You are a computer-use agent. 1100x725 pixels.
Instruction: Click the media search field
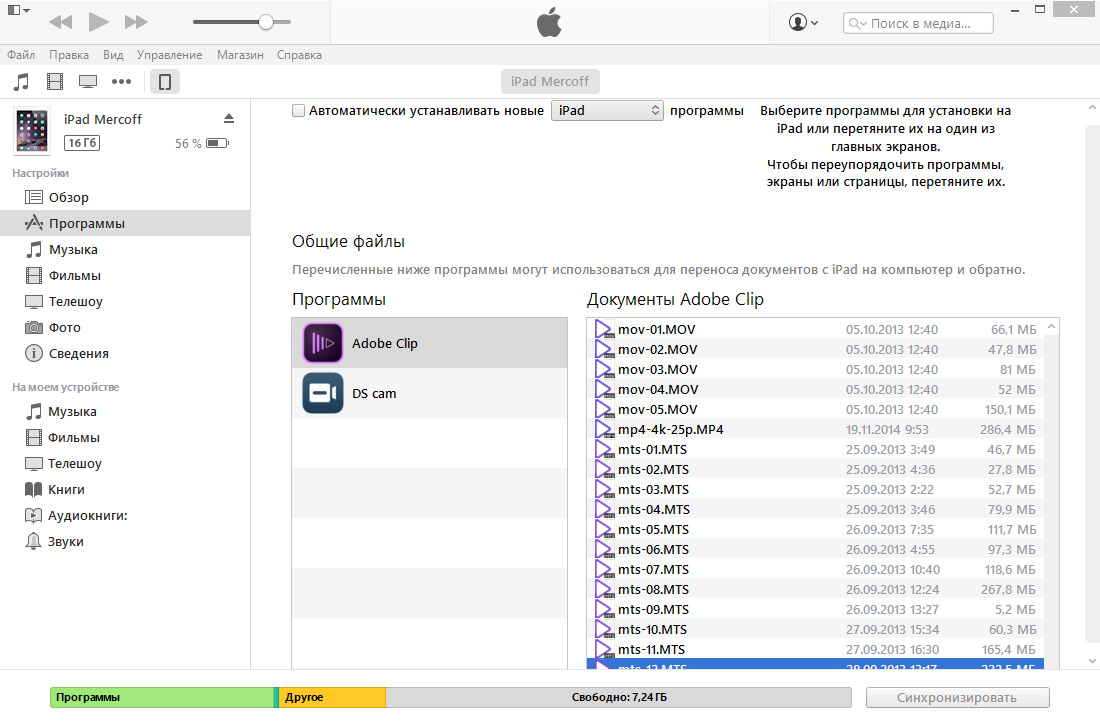[918, 23]
